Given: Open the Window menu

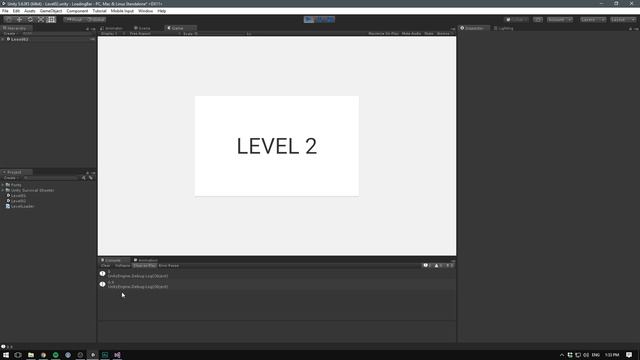Looking at the screenshot, I should [x=145, y=11].
